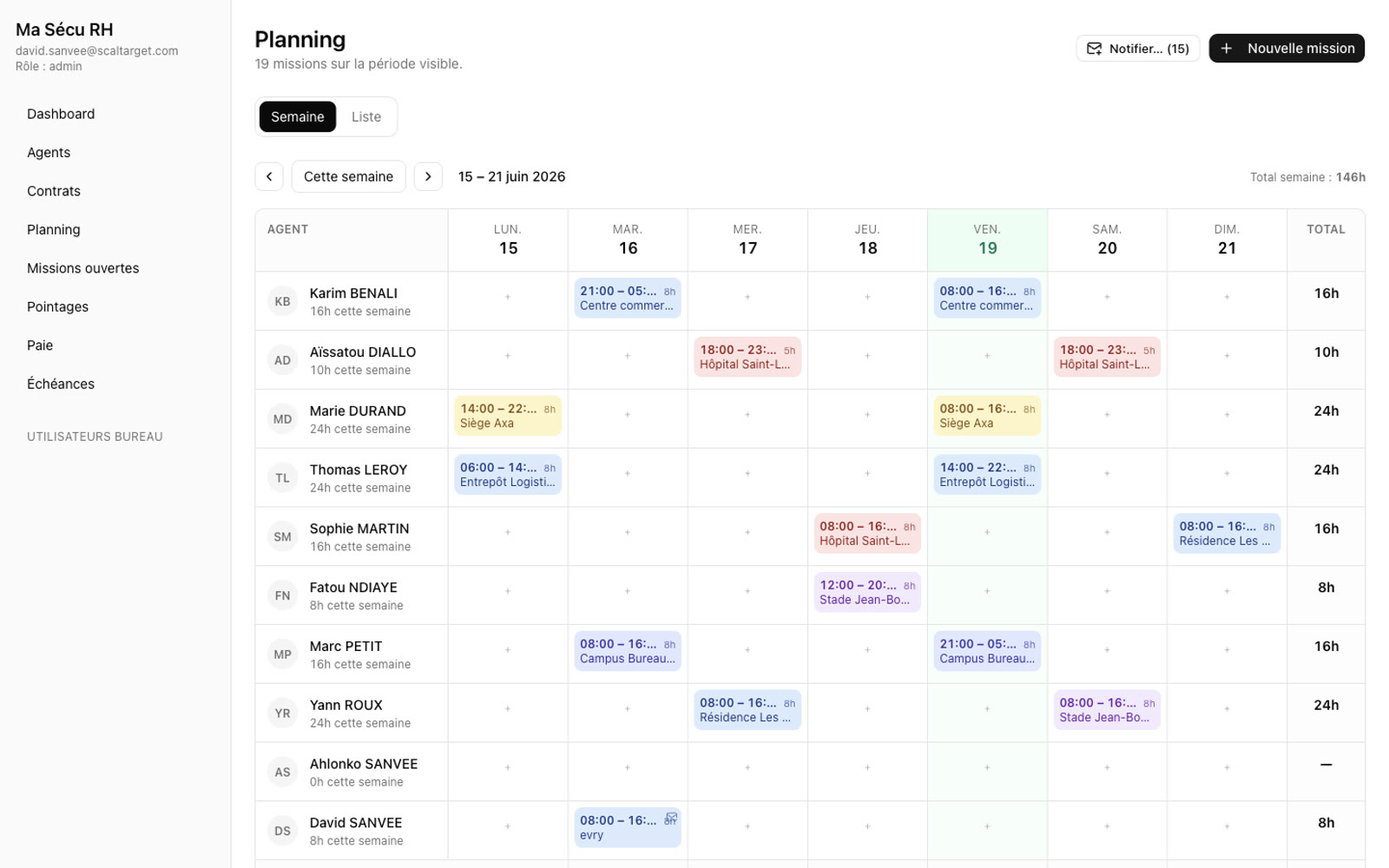Add mission for Yann ROUX on Monday 15
Screen dimensions: 1389x868
point(508,708)
